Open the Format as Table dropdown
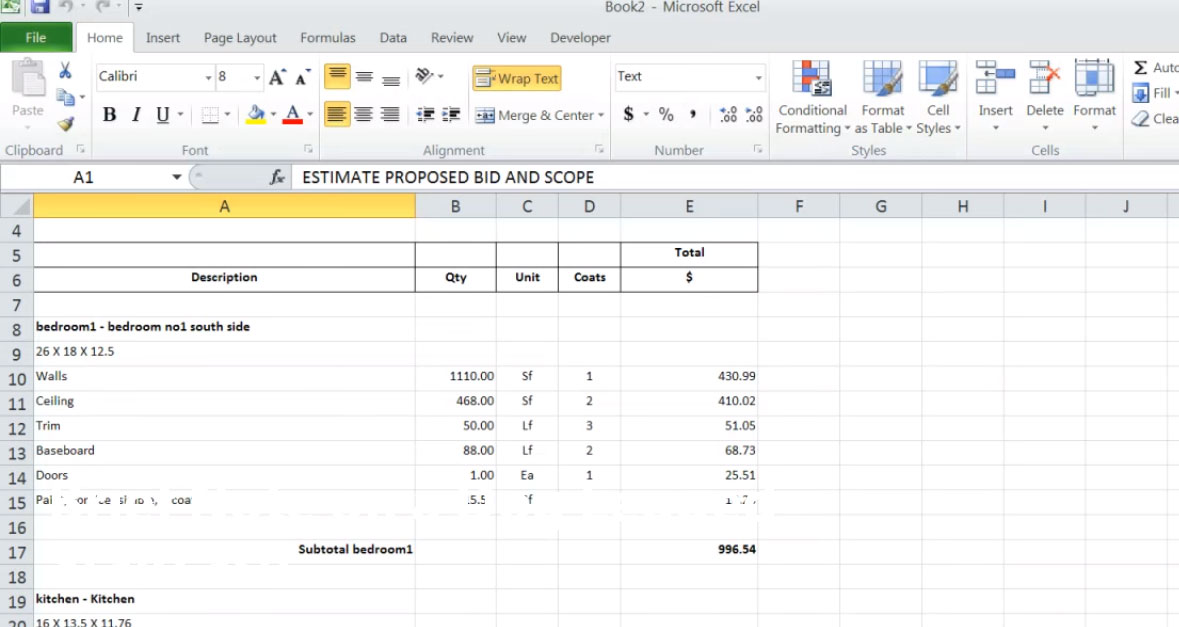The width and height of the screenshot is (1179, 627). [x=883, y=98]
